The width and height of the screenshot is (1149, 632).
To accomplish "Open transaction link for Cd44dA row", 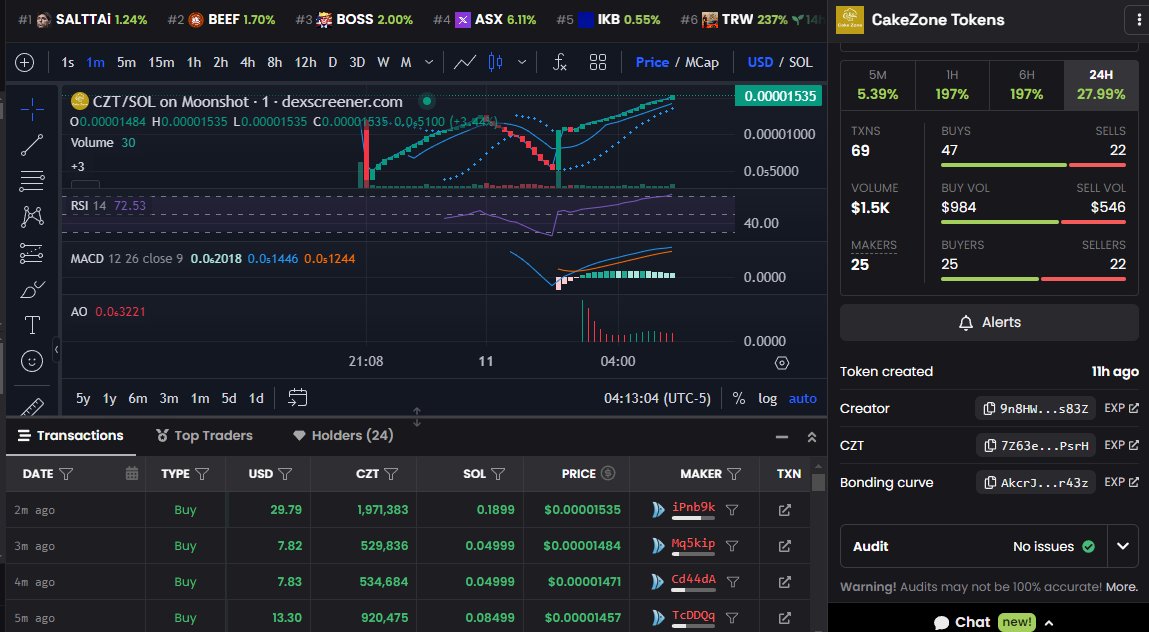I will [x=785, y=581].
